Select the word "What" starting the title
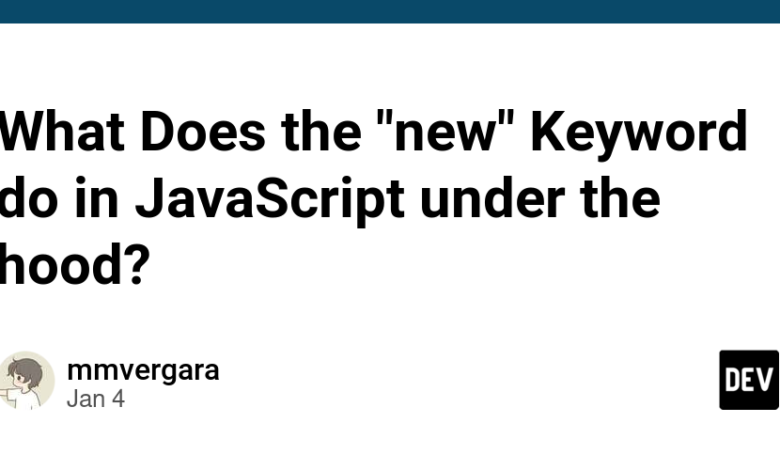 [x=62, y=131]
